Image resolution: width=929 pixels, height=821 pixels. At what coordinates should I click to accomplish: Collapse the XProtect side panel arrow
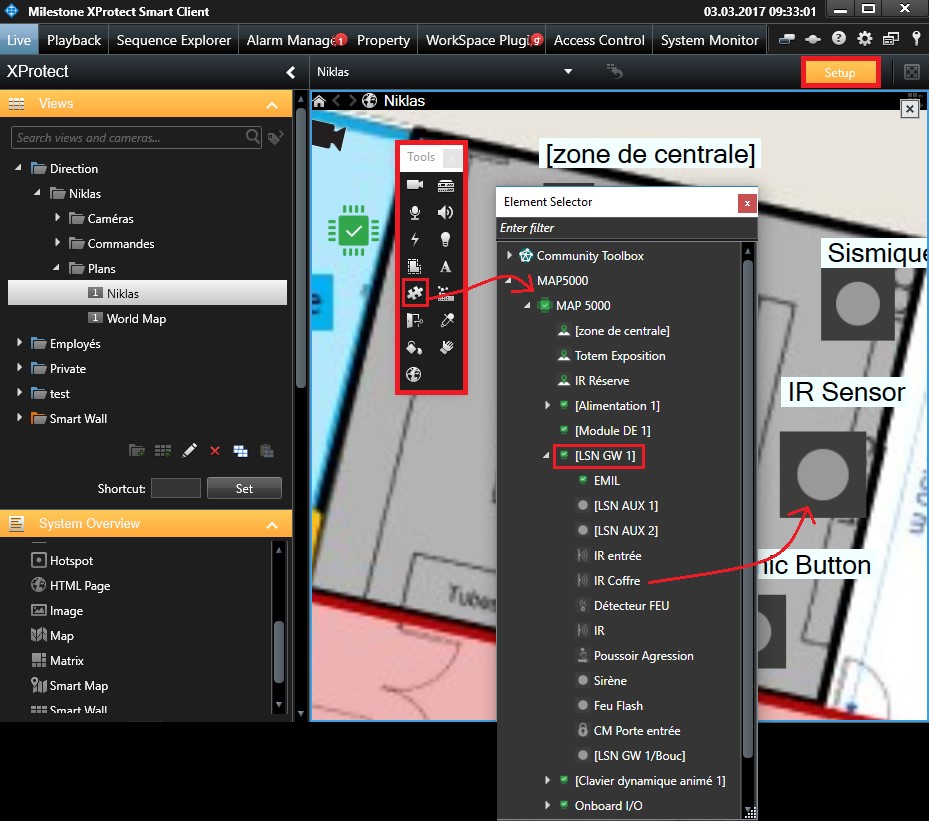[291, 72]
